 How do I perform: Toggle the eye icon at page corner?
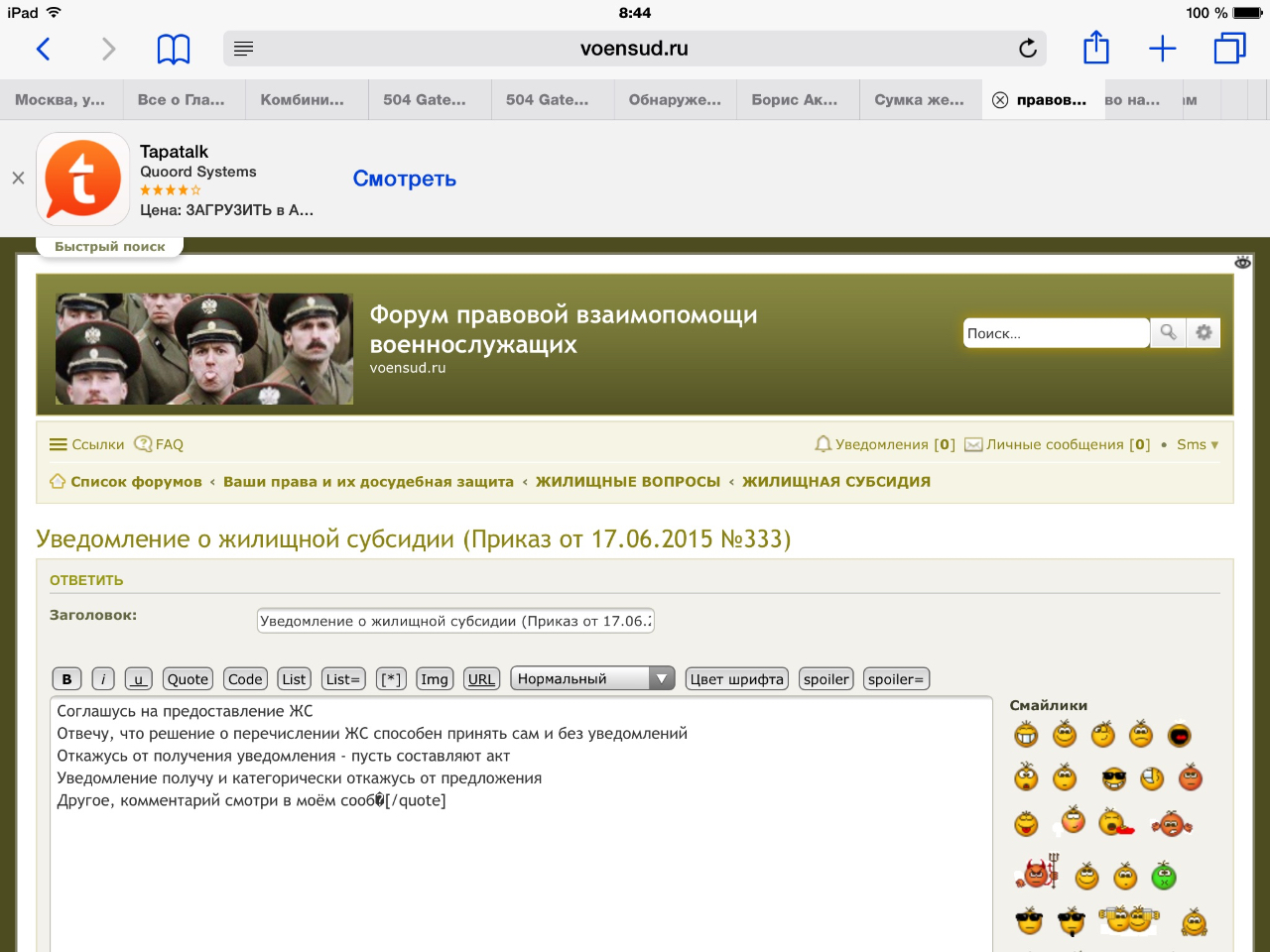pyautogui.click(x=1242, y=263)
